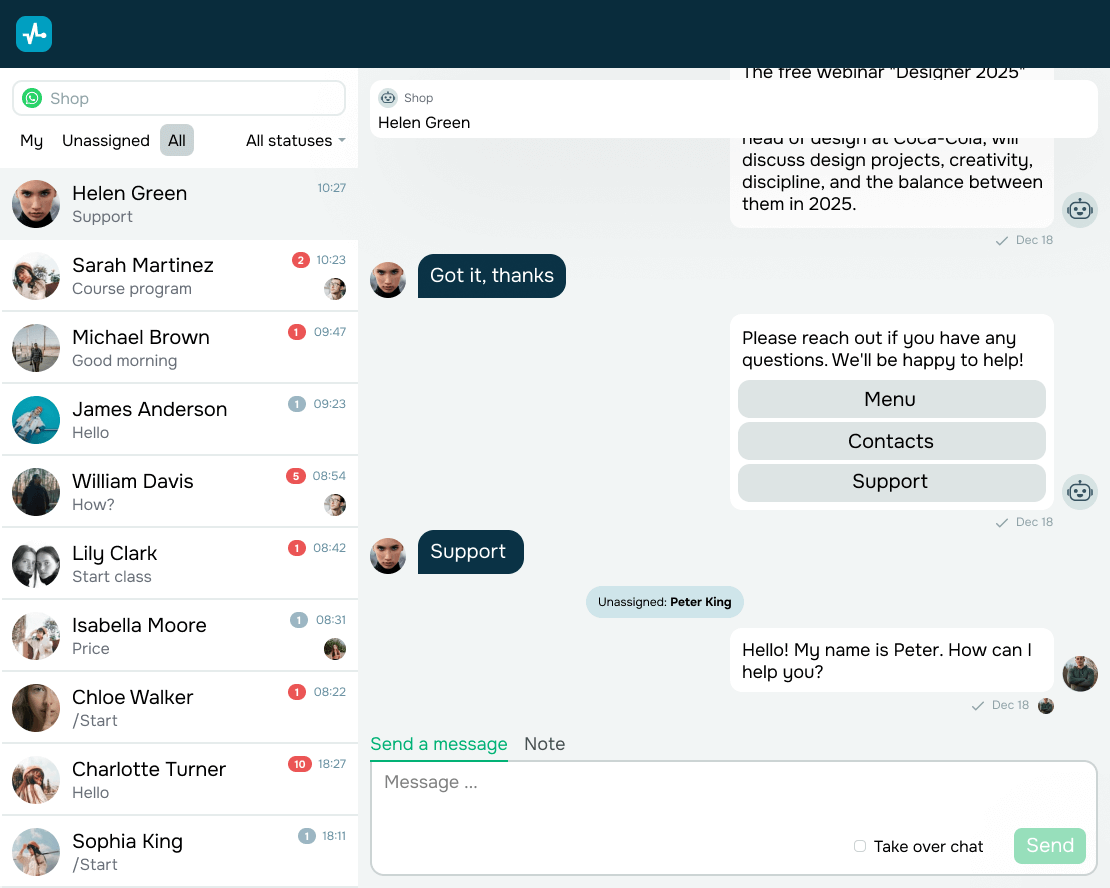Viewport: 1110px width, 888px height.
Task: Select the My chats filter
Action: pyautogui.click(x=31, y=140)
